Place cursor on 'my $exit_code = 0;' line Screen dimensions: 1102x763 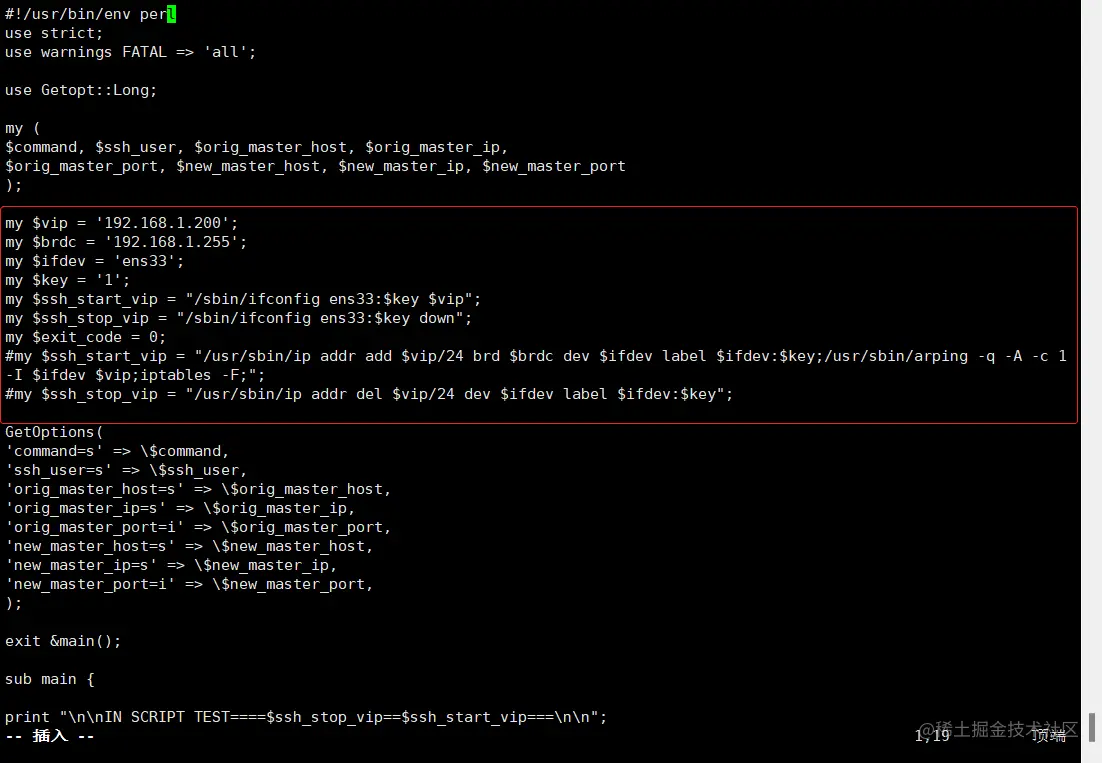click(x=85, y=337)
